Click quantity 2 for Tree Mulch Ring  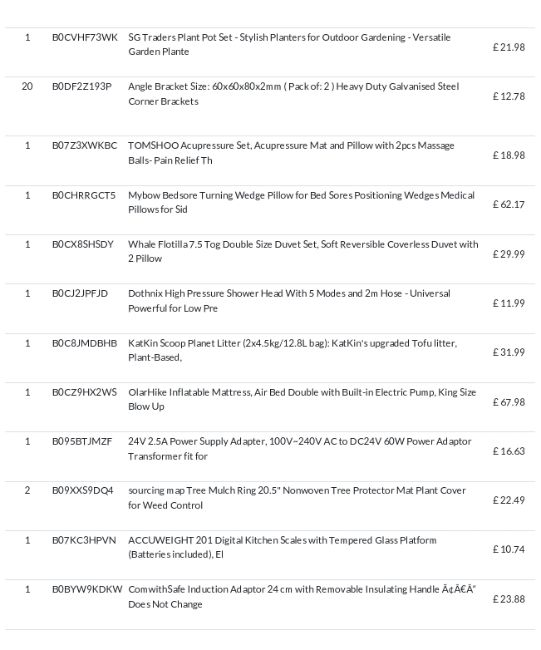pos(27,490)
